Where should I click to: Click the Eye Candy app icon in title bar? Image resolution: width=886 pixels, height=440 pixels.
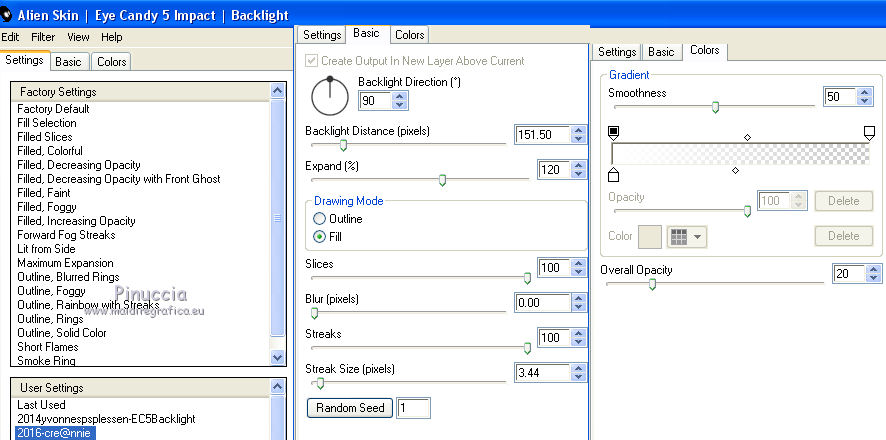pos(6,15)
